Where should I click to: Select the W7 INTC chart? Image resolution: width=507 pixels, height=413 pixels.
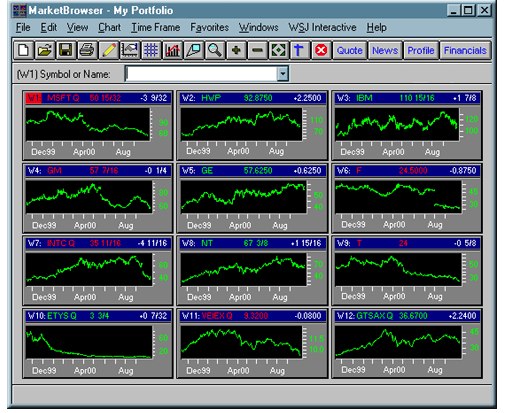pyautogui.click(x=97, y=271)
